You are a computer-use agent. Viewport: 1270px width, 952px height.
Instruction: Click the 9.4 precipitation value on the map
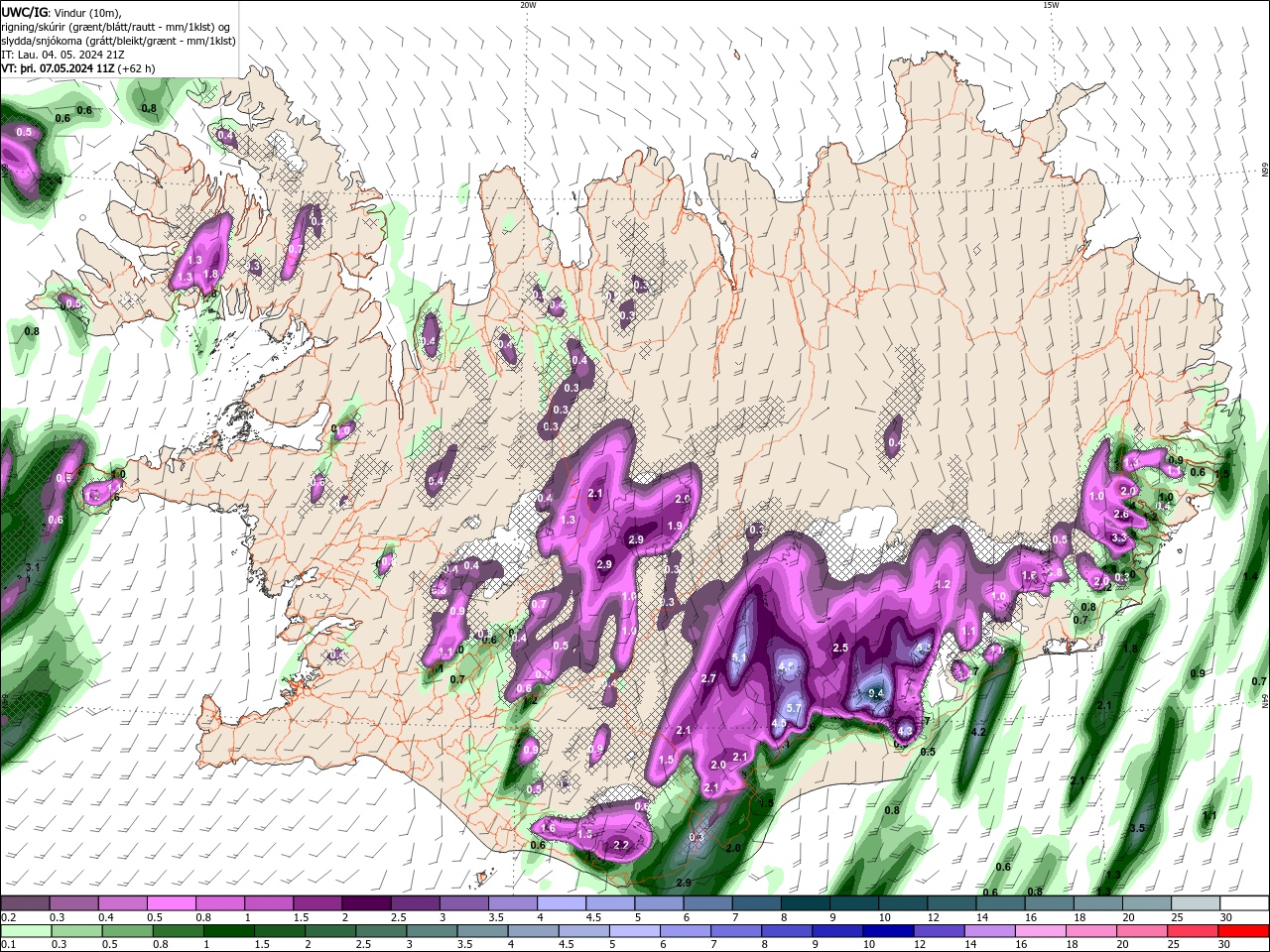(876, 693)
